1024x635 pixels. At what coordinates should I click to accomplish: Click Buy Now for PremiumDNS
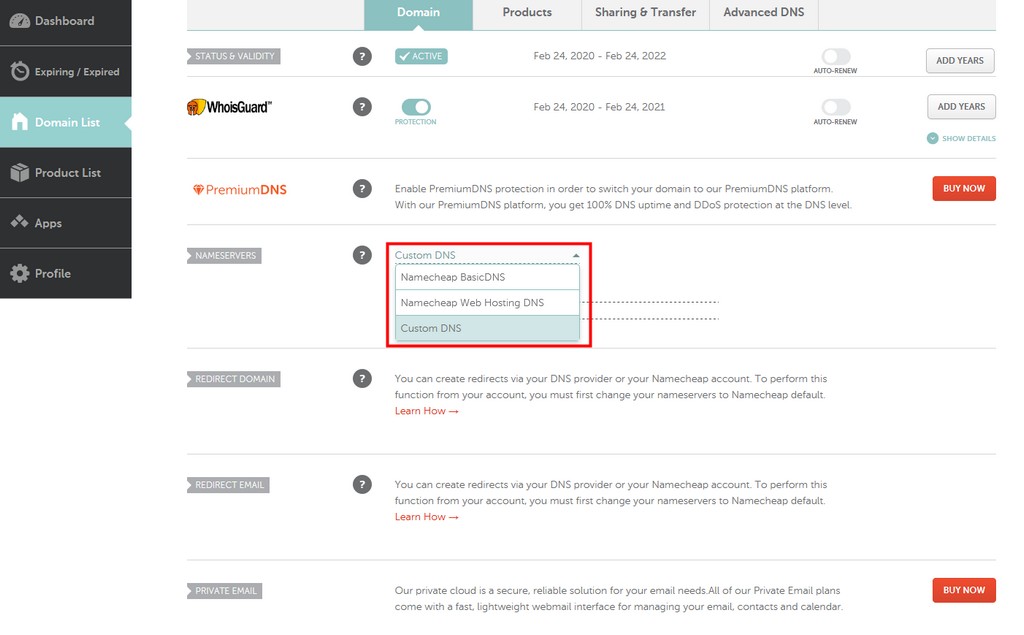(x=963, y=188)
